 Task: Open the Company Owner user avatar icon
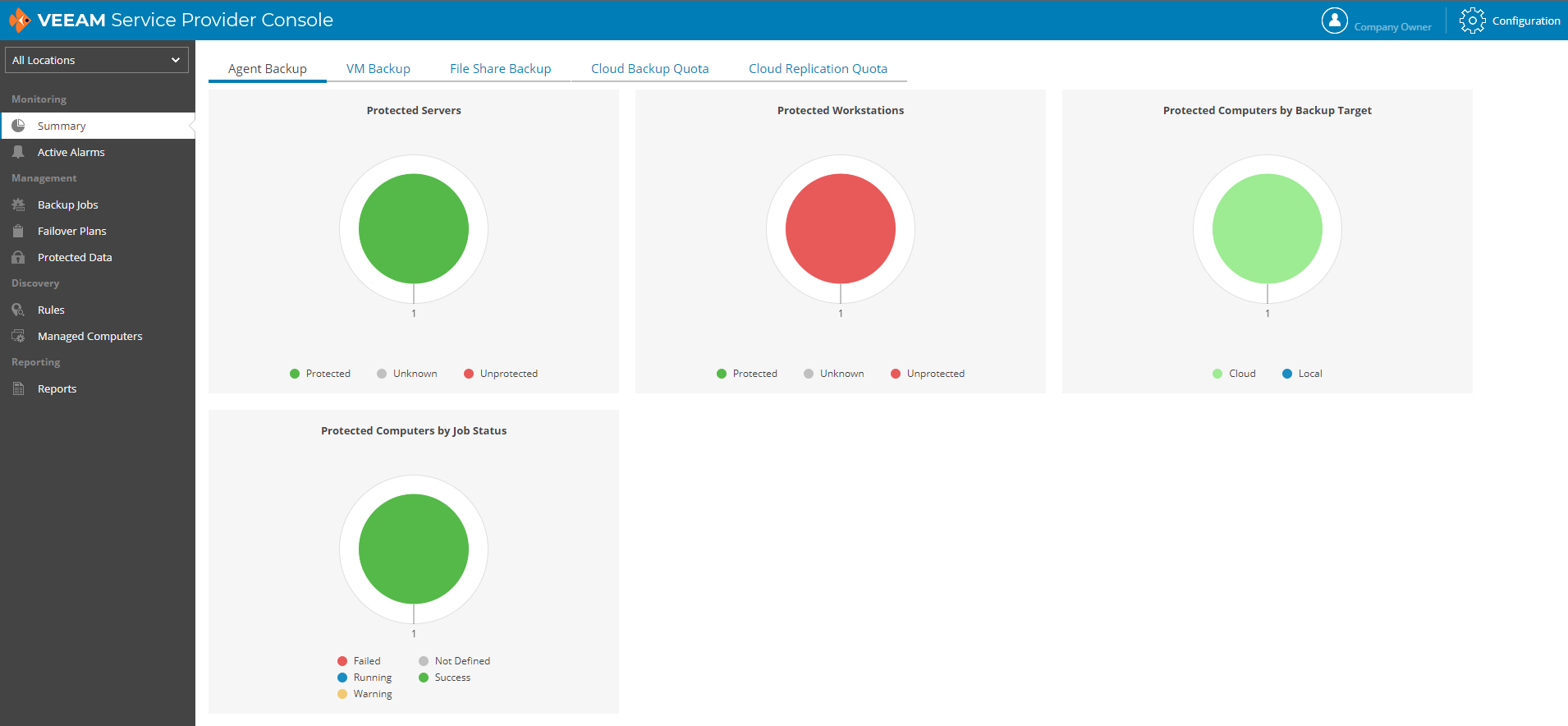pos(1335,21)
